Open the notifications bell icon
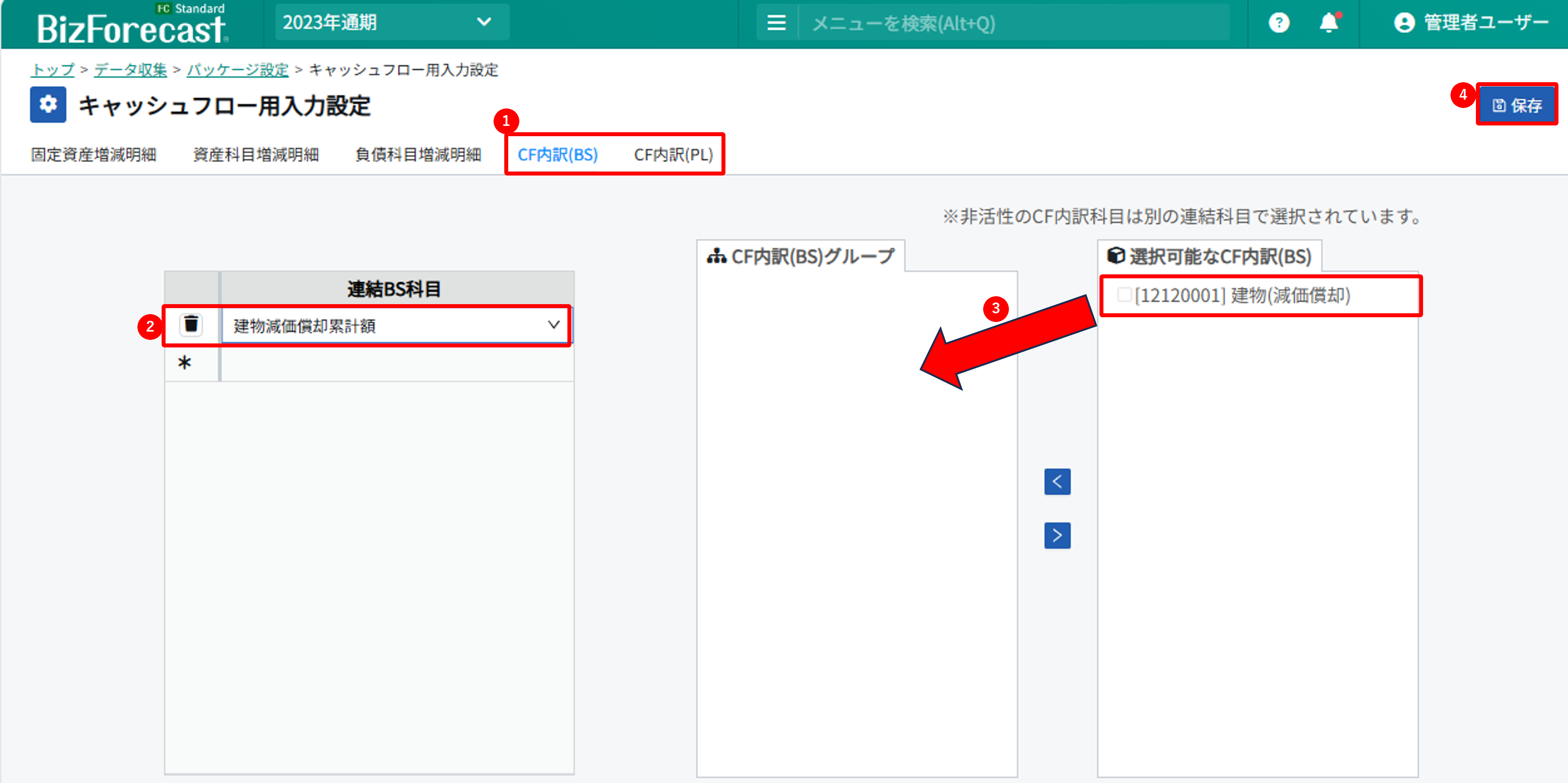Screen dimensions: 1568x783 tap(1328, 23)
